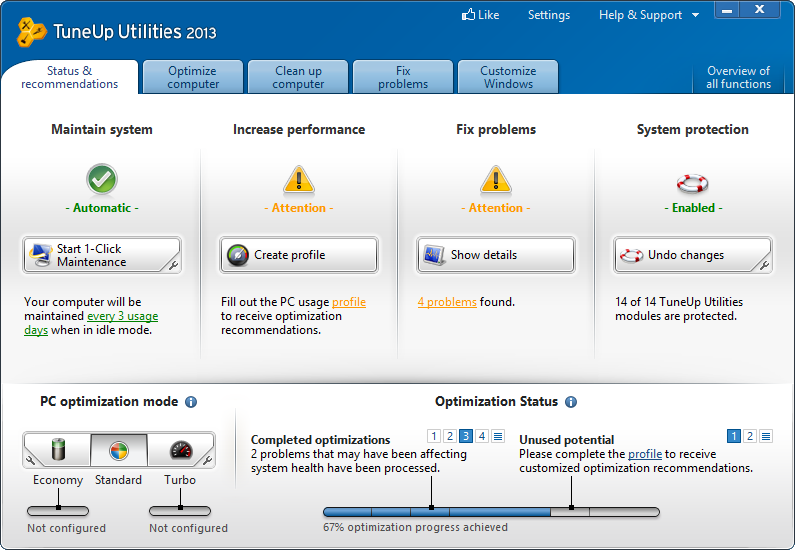Viewport: 795px width, 550px height.
Task: Click the warning triangle under Increase performance
Action: [299, 179]
